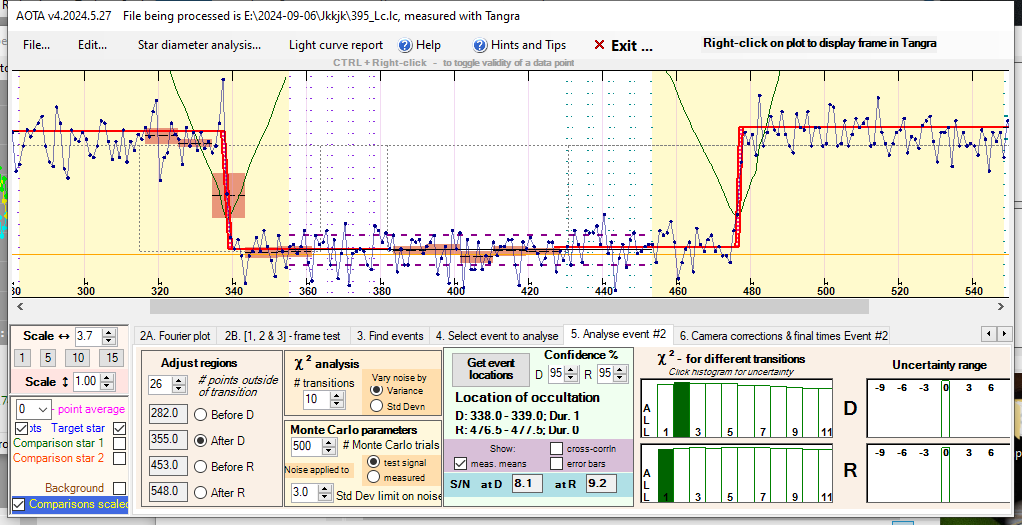Toggle the meas. means checkbox
This screenshot has height=525, width=1022.
coord(460,463)
